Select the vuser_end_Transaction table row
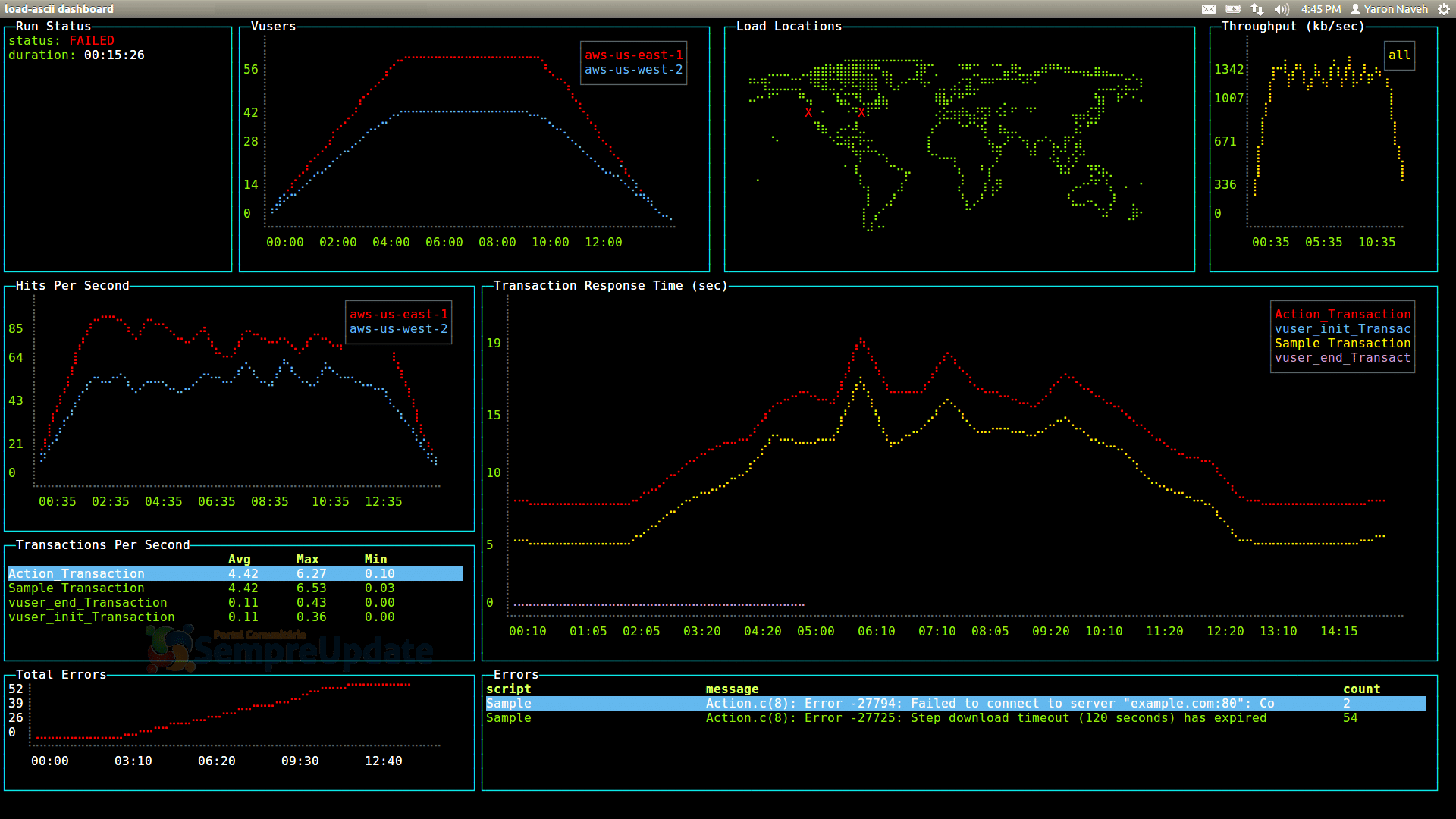The image size is (1456, 819). [x=235, y=603]
